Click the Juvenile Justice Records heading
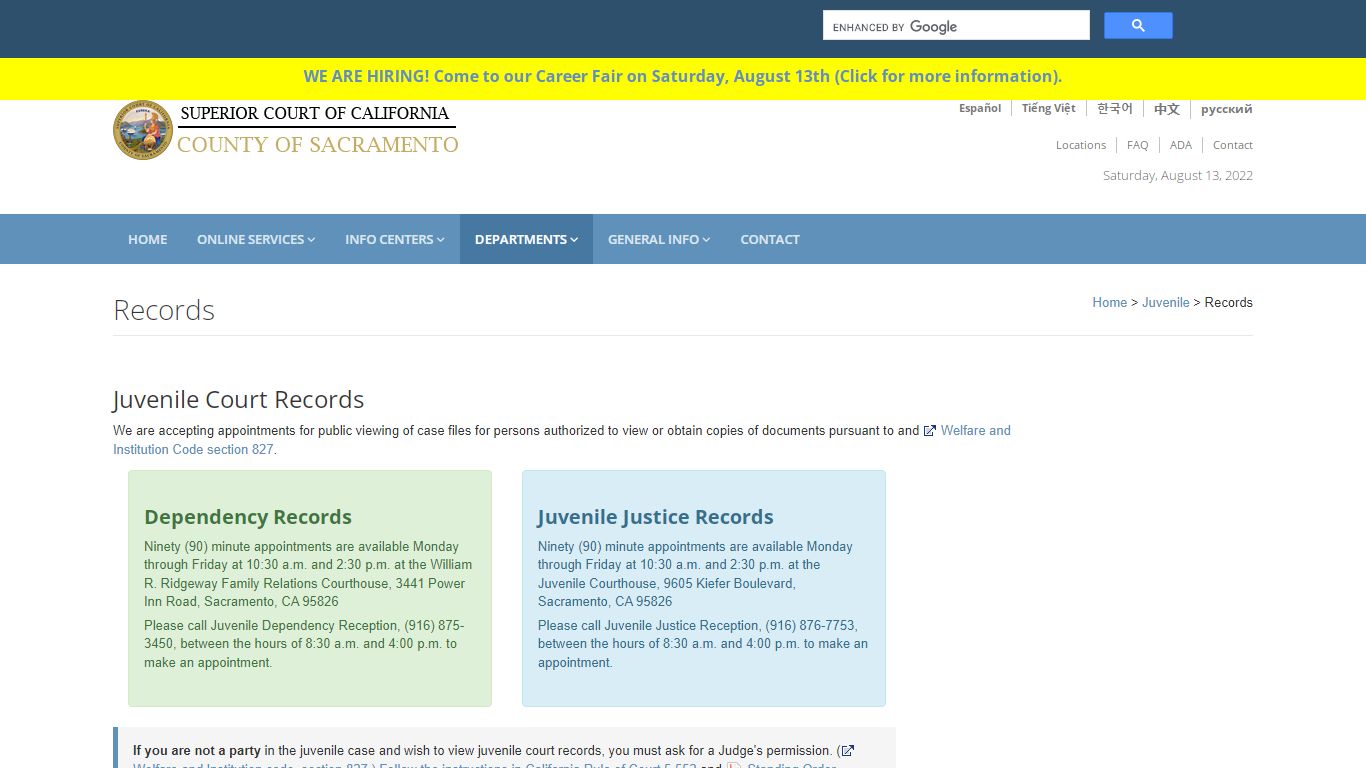 tap(656, 517)
